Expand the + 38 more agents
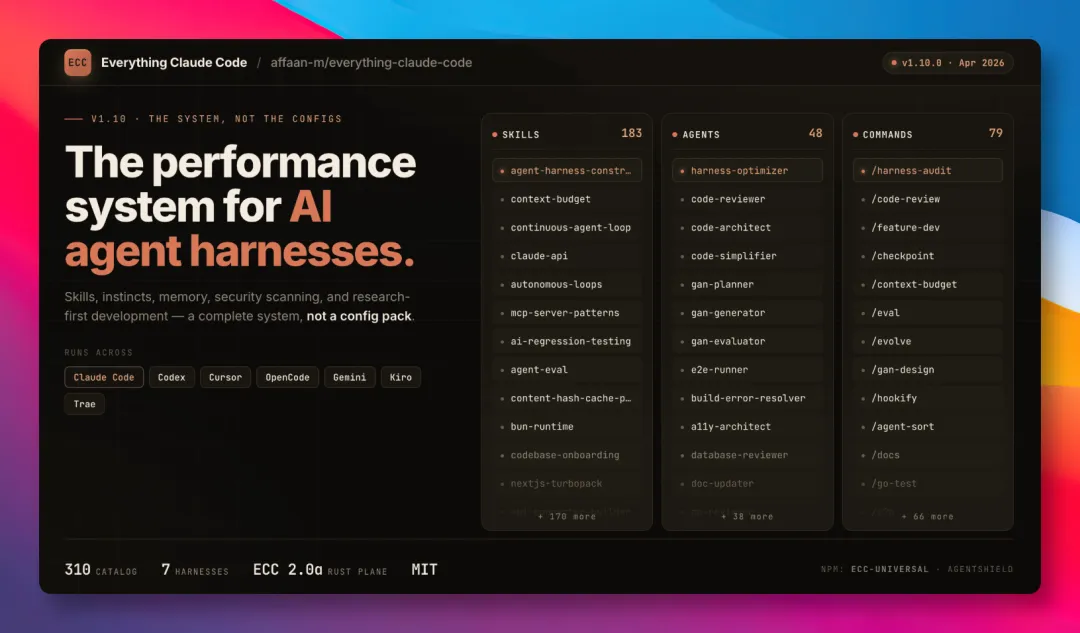This screenshot has height=633, width=1080. [747, 517]
